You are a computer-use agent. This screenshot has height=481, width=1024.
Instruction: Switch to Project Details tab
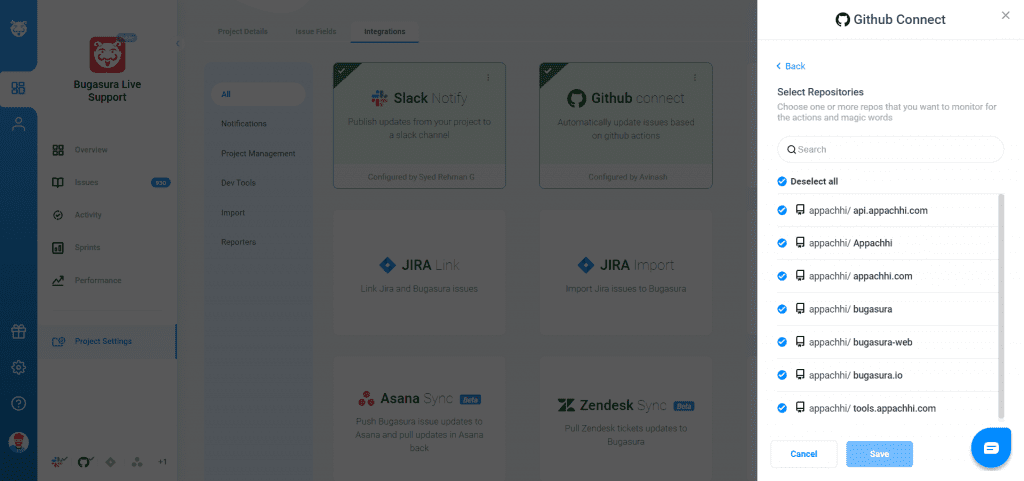click(242, 31)
